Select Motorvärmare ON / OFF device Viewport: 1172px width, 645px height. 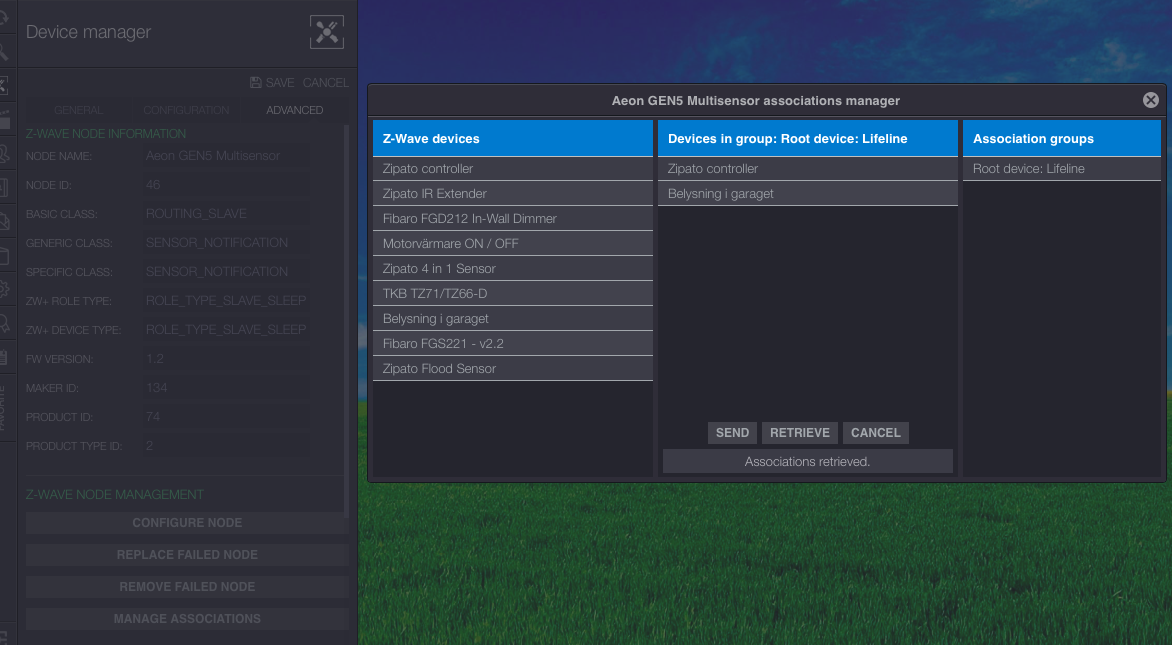point(513,244)
